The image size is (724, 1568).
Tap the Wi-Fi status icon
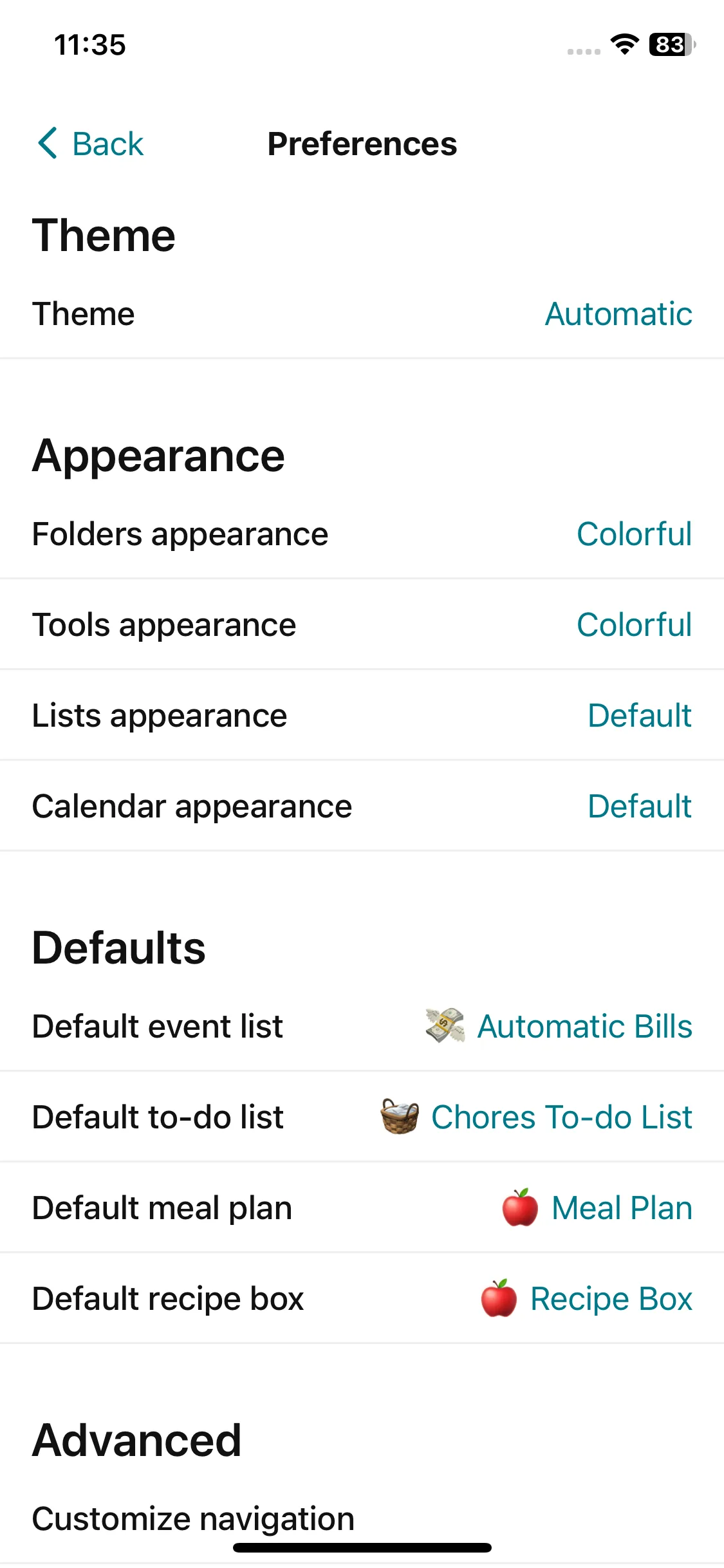(x=624, y=44)
